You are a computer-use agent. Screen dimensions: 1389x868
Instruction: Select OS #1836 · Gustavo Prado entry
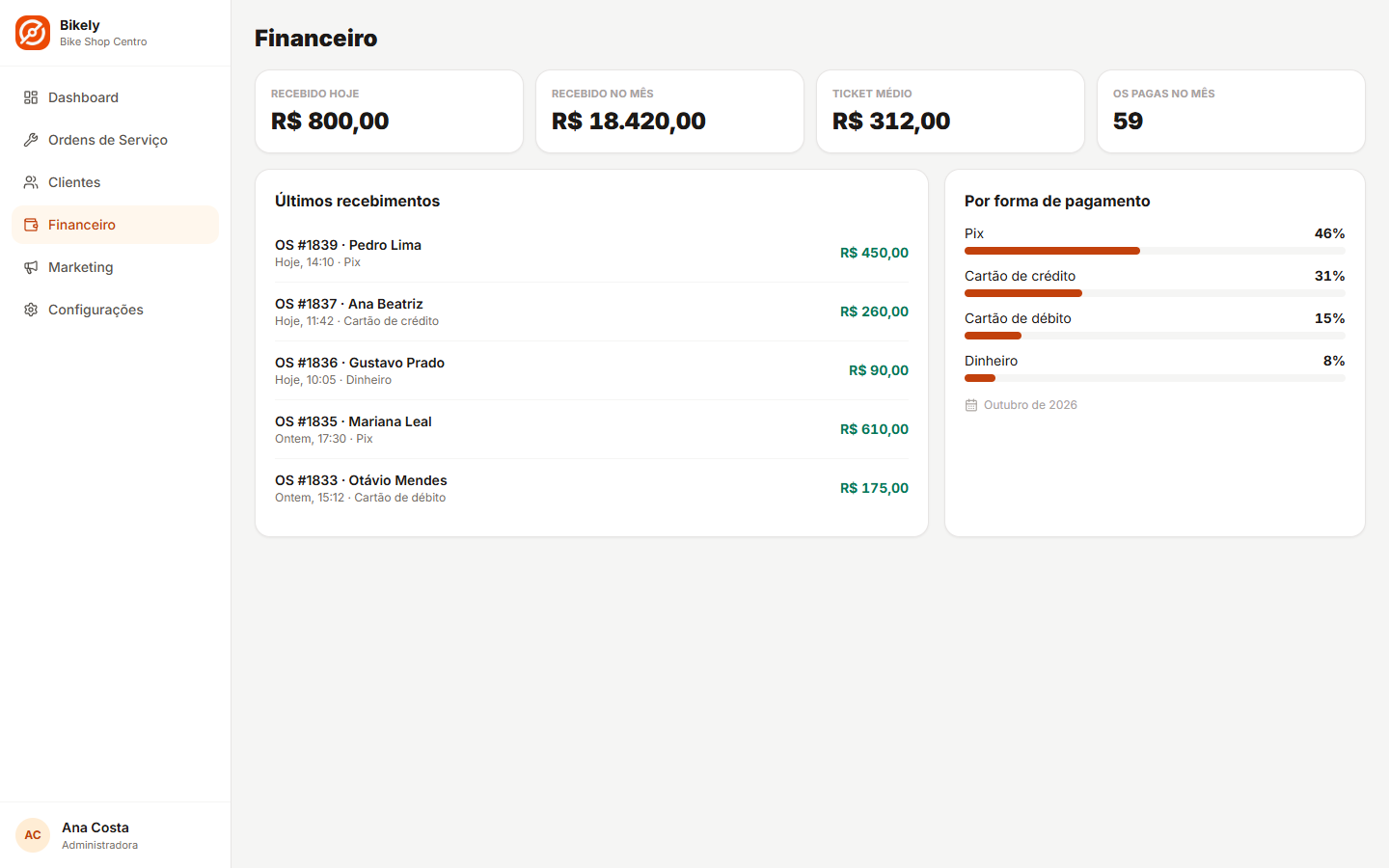[x=591, y=370]
